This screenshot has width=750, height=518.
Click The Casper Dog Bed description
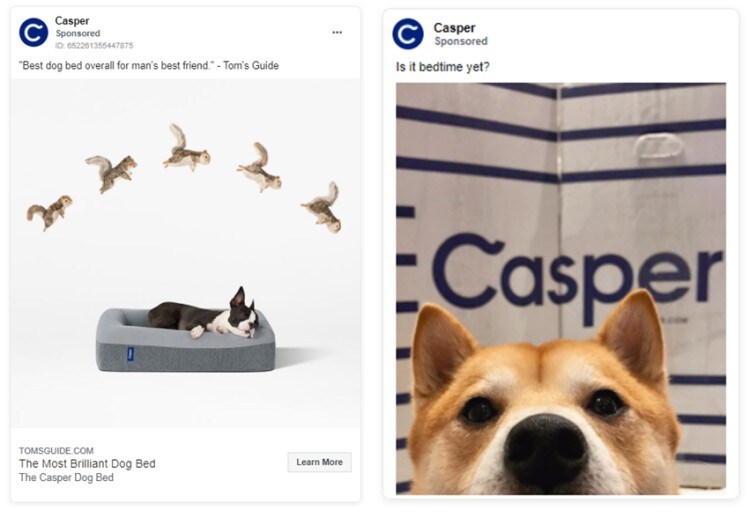[x=66, y=477]
